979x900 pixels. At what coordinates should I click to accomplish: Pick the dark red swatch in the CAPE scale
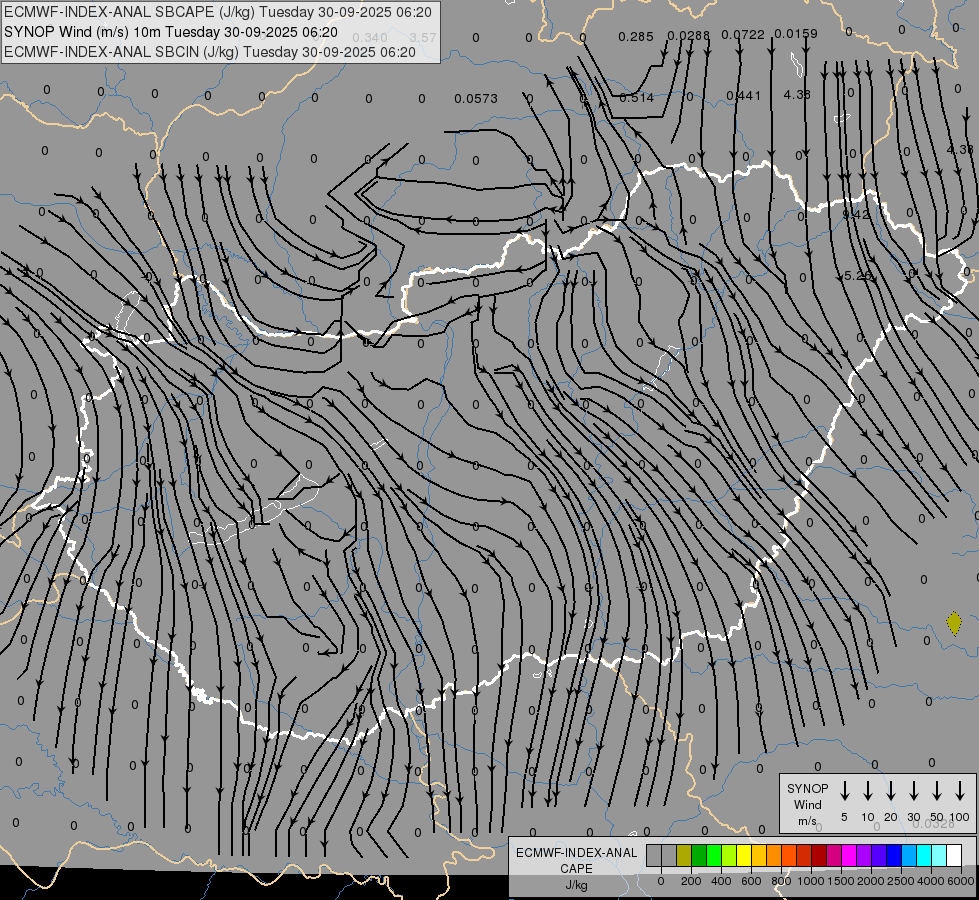(x=819, y=855)
